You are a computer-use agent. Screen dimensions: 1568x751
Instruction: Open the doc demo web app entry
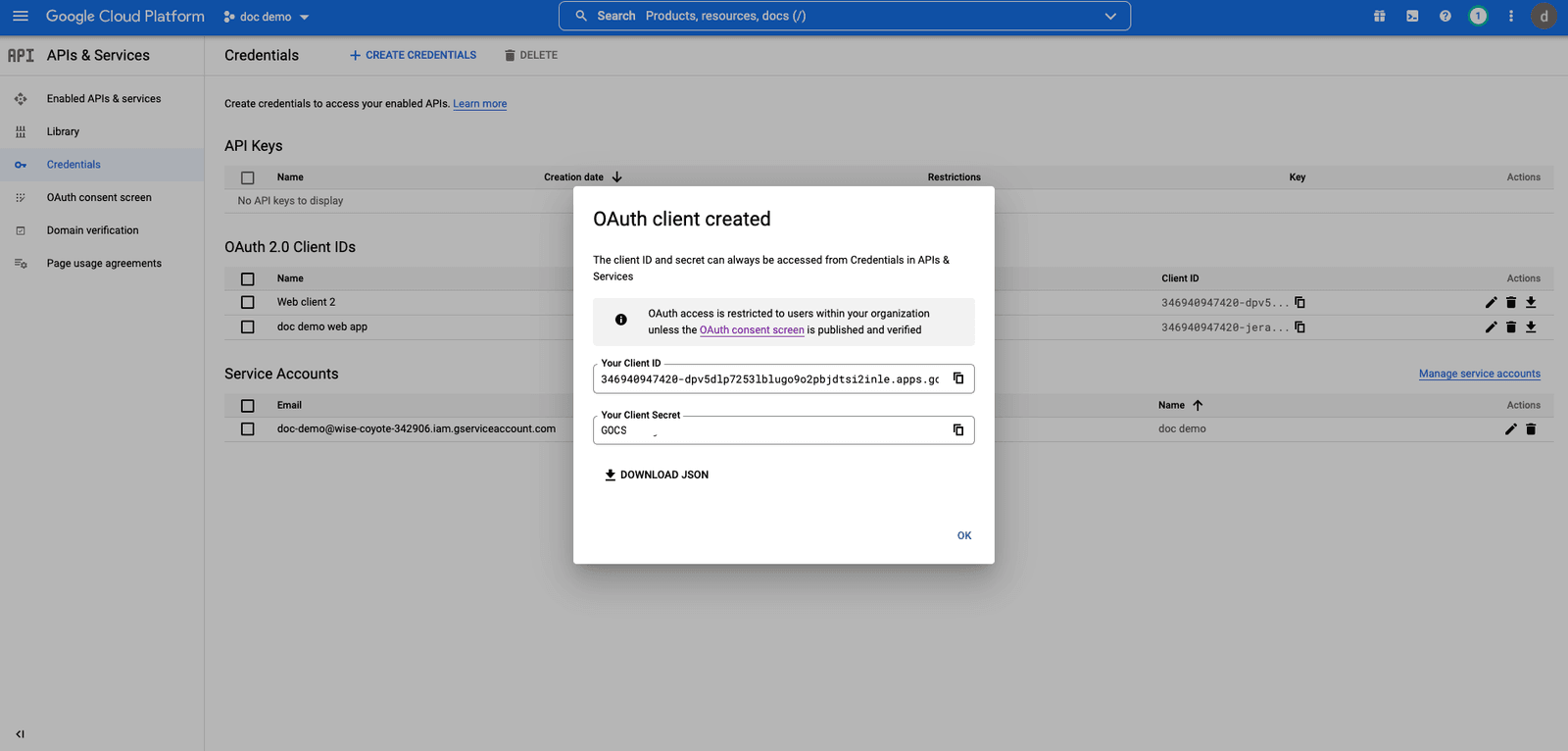point(322,326)
